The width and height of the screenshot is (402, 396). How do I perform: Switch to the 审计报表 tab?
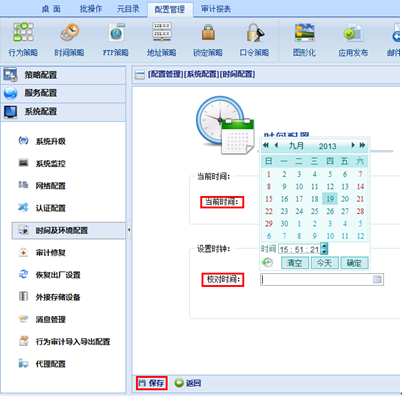coord(216,9)
